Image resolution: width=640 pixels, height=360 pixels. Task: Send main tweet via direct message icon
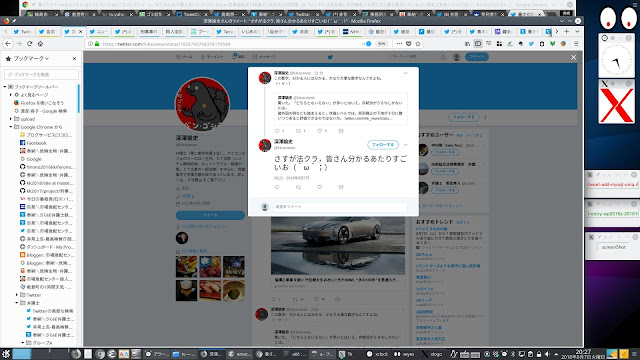[341, 187]
